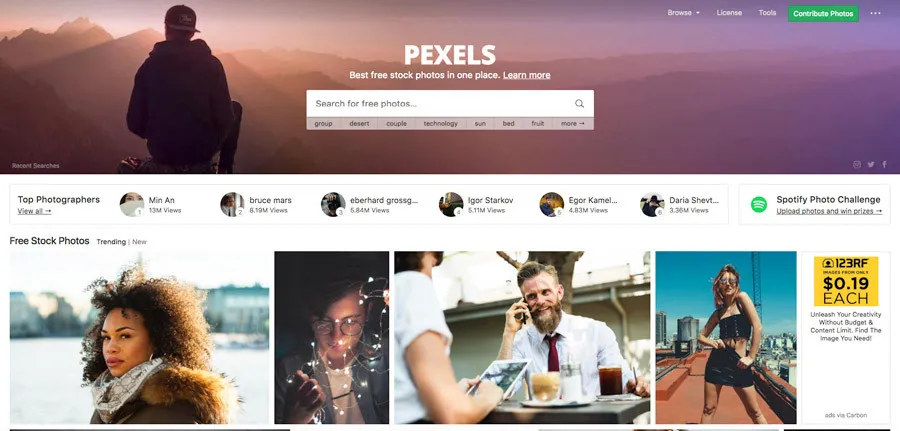
Task: Open View all top photographers link
Action: 34,211
